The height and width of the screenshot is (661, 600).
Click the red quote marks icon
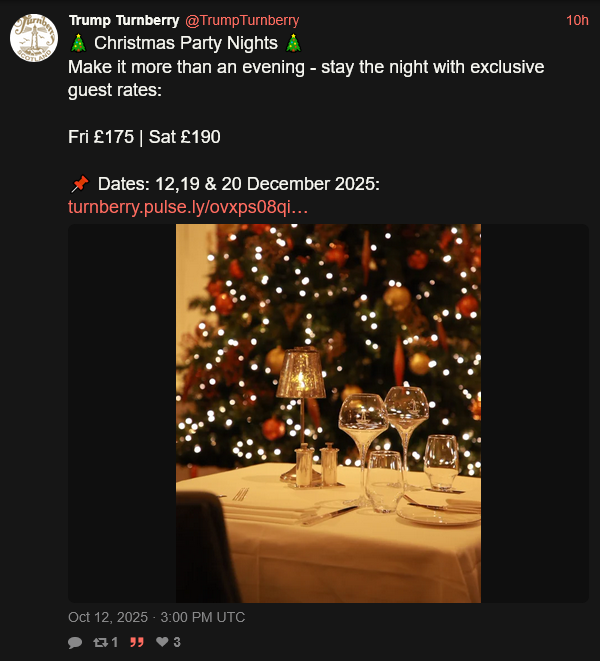click(137, 642)
